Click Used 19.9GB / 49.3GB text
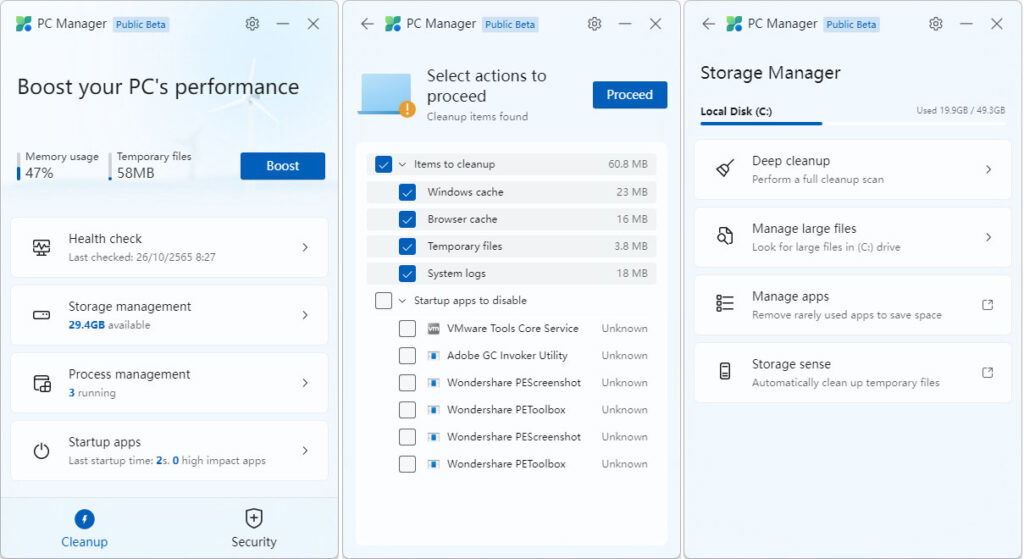1024x559 pixels. point(961,111)
